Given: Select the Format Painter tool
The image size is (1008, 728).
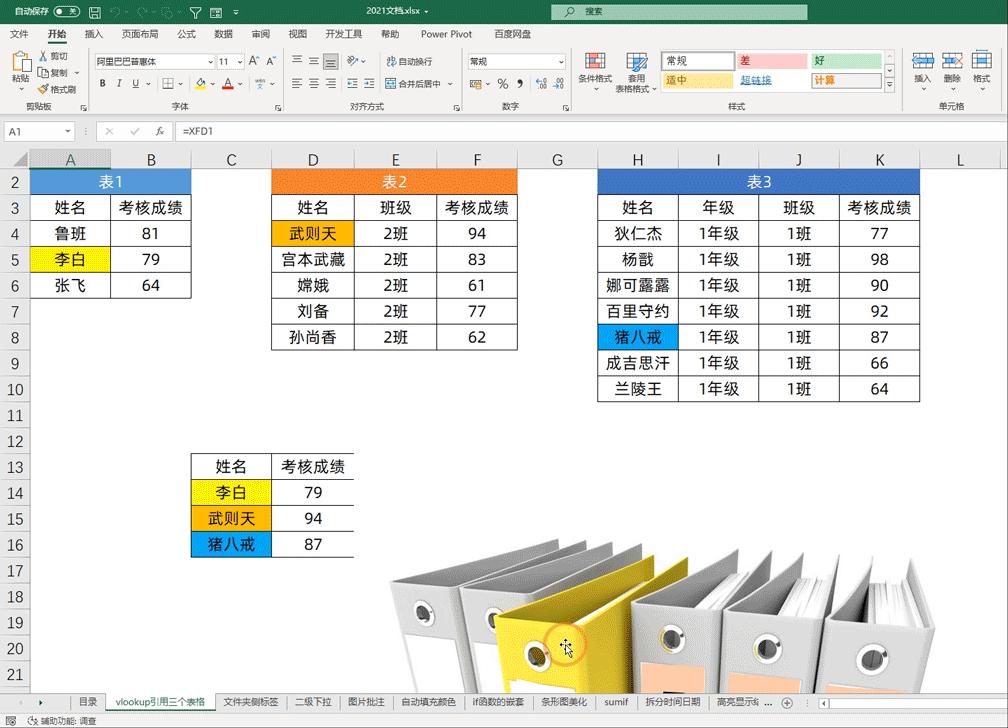Looking at the screenshot, I should (x=55, y=89).
